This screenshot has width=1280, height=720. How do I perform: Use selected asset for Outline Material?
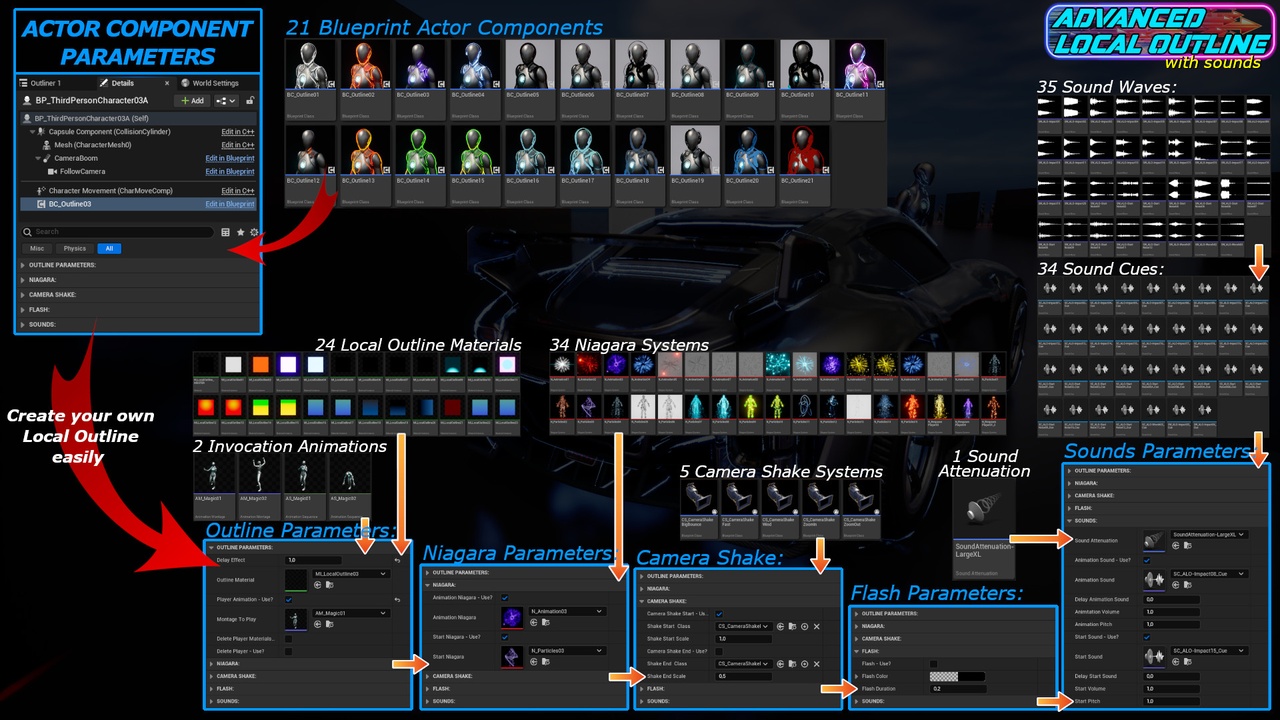(317, 585)
